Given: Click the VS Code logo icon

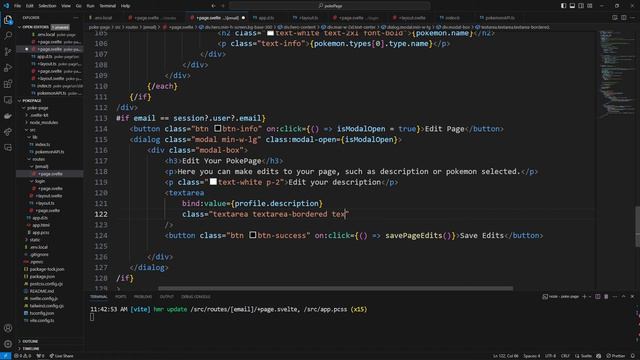Looking at the screenshot, I should point(6,6).
